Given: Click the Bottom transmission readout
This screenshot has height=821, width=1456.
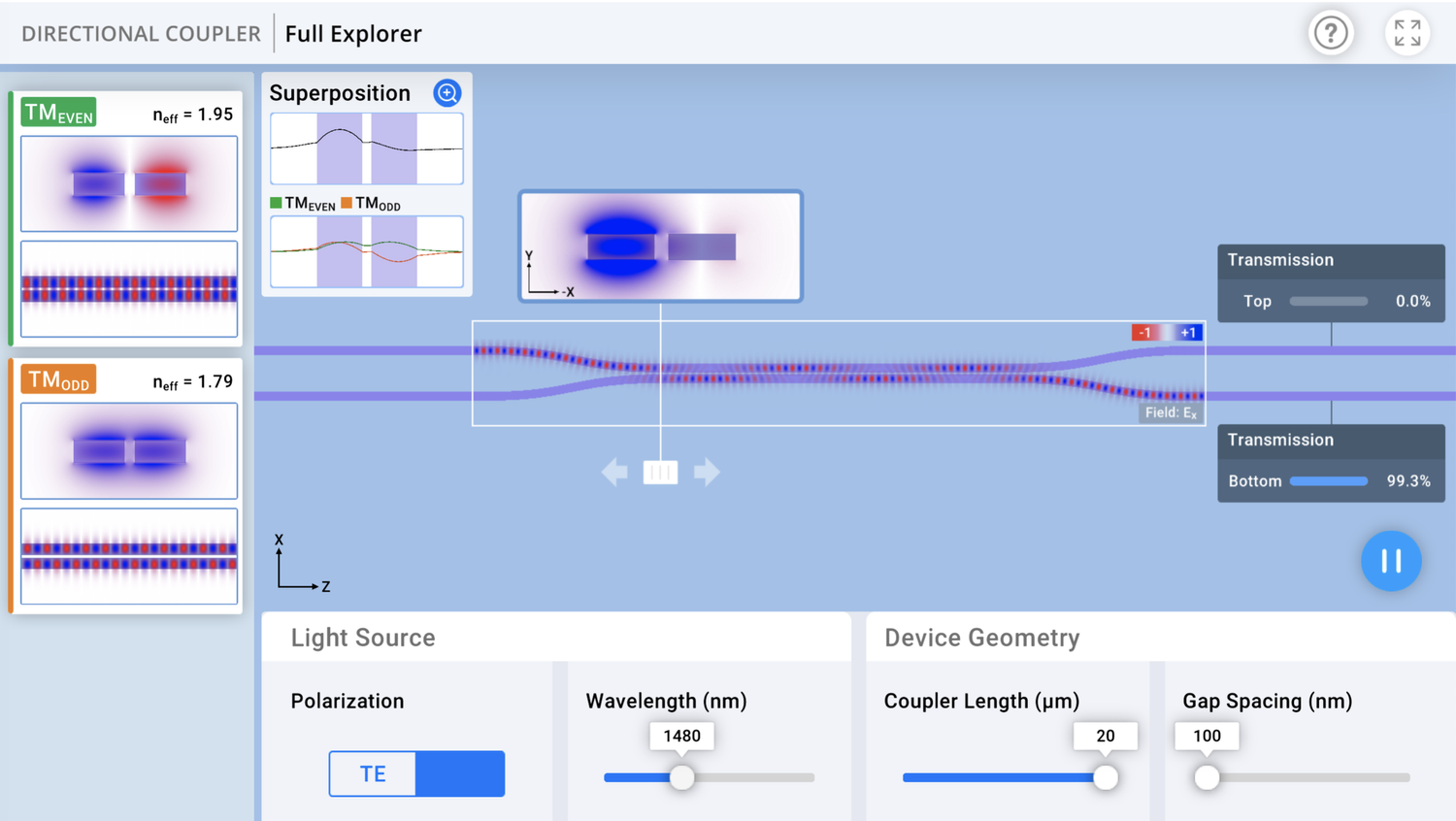Looking at the screenshot, I should [x=1330, y=480].
